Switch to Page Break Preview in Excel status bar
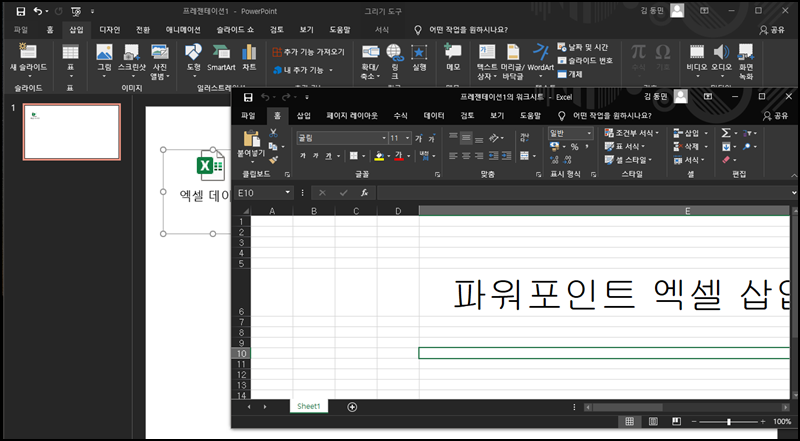Viewport: 800px width, 441px height. 677,422
